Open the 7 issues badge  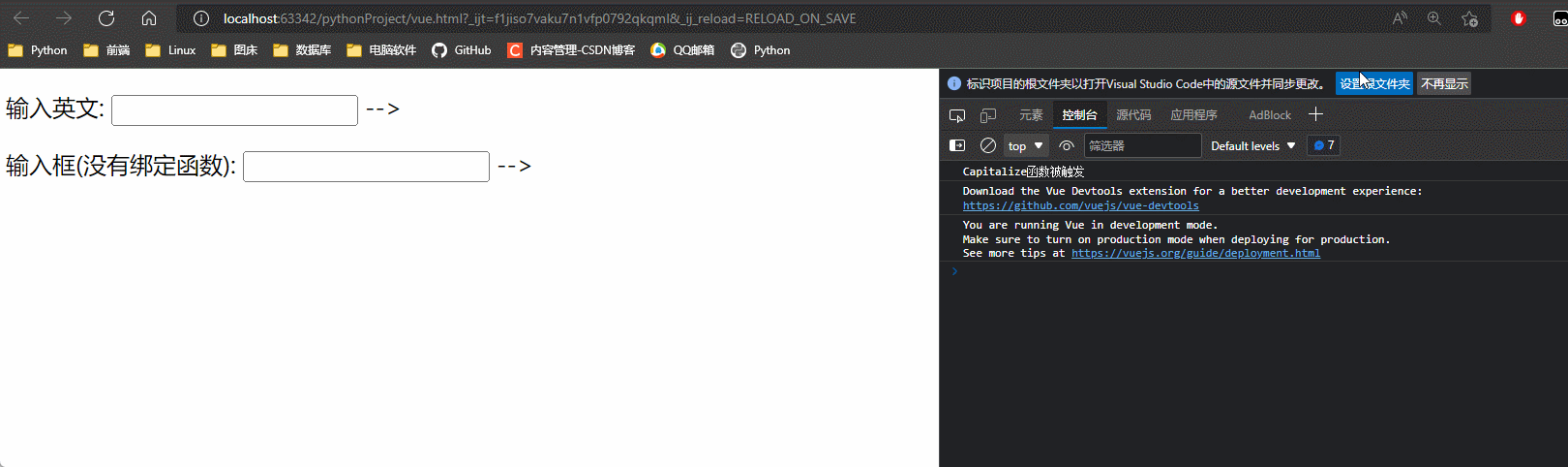pyautogui.click(x=1323, y=145)
